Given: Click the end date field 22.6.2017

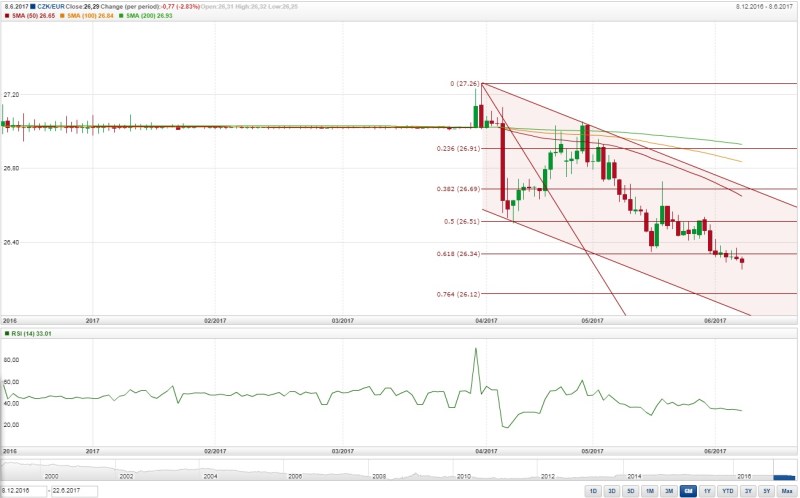Looking at the screenshot, I should pos(73,491).
